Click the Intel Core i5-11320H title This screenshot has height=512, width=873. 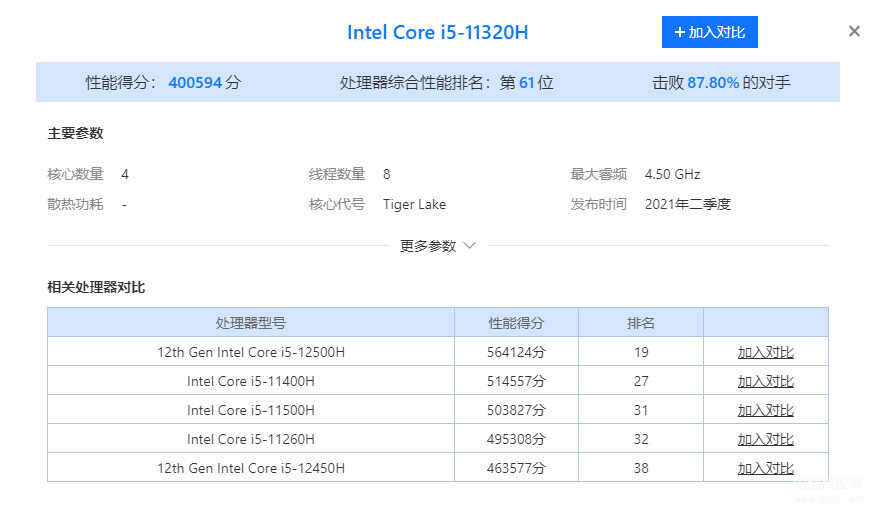438,32
